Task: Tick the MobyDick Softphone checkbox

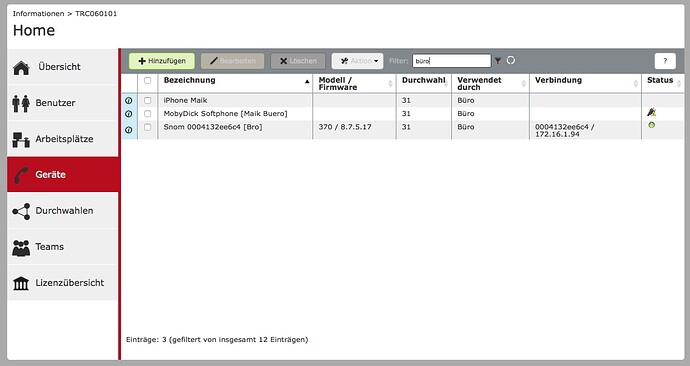Action: click(x=147, y=114)
